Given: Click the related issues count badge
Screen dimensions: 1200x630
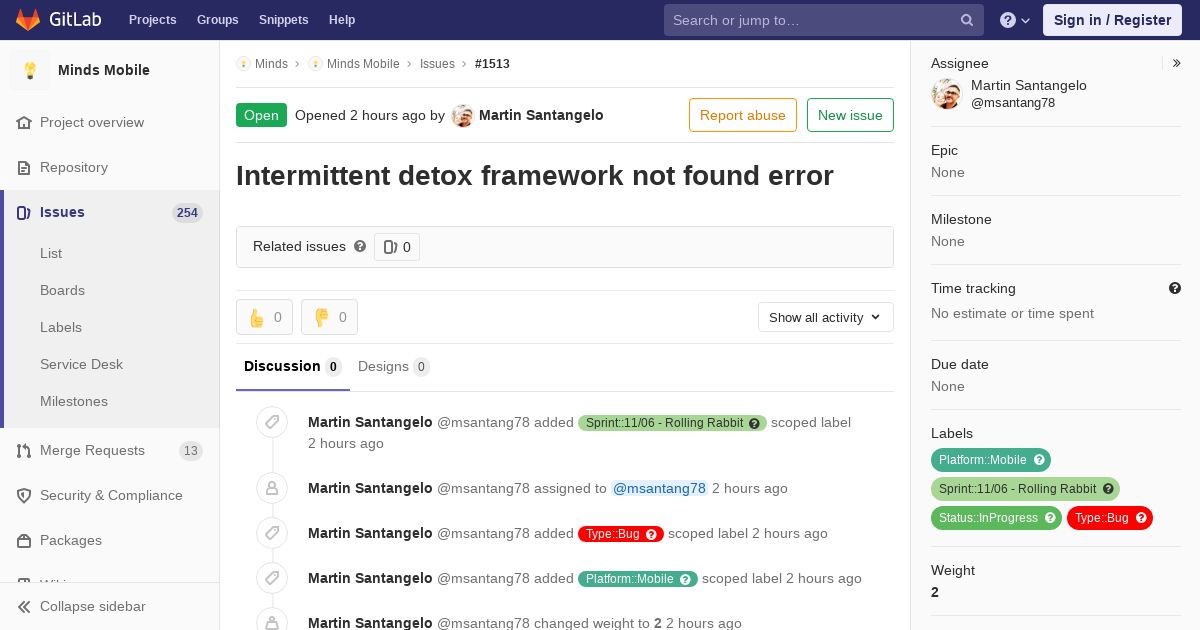Looking at the screenshot, I should 397,247.
